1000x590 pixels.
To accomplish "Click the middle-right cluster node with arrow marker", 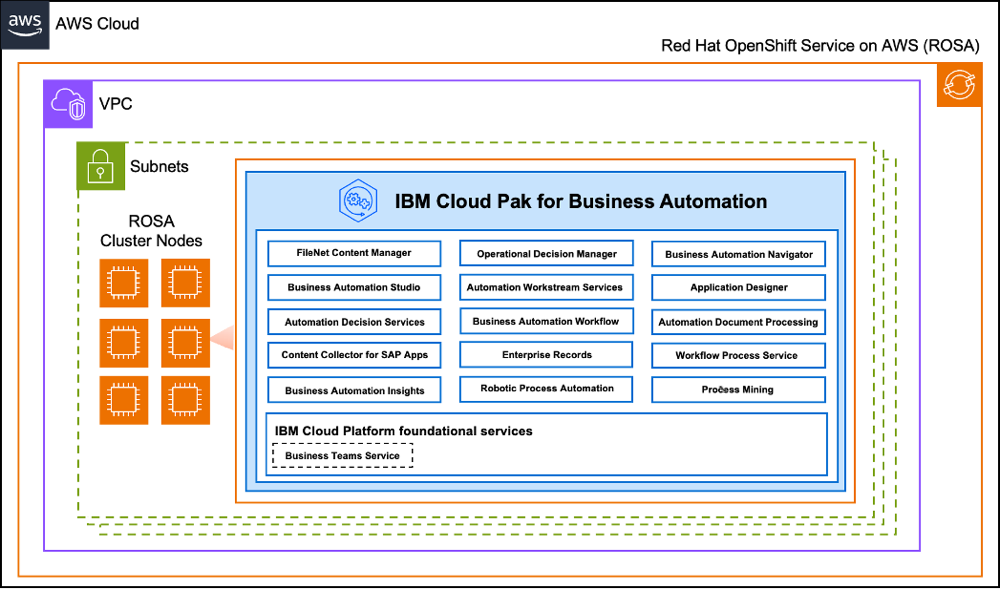I will coord(185,342).
